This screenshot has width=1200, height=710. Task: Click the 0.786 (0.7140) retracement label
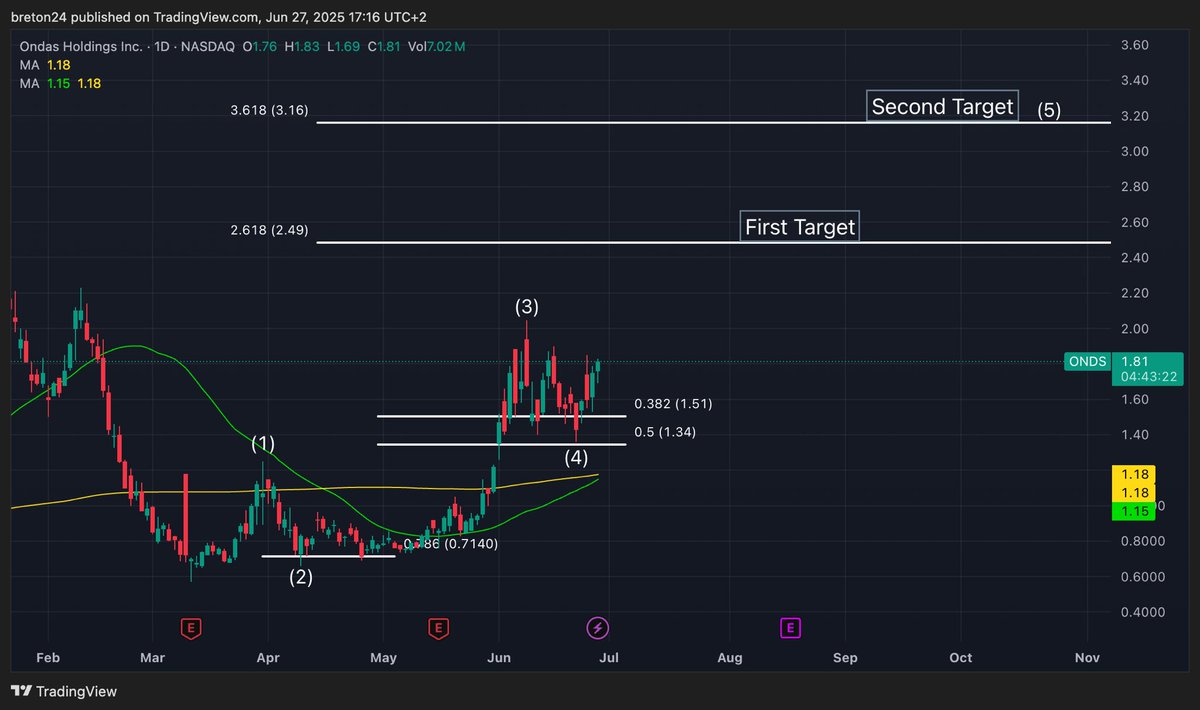(x=451, y=544)
